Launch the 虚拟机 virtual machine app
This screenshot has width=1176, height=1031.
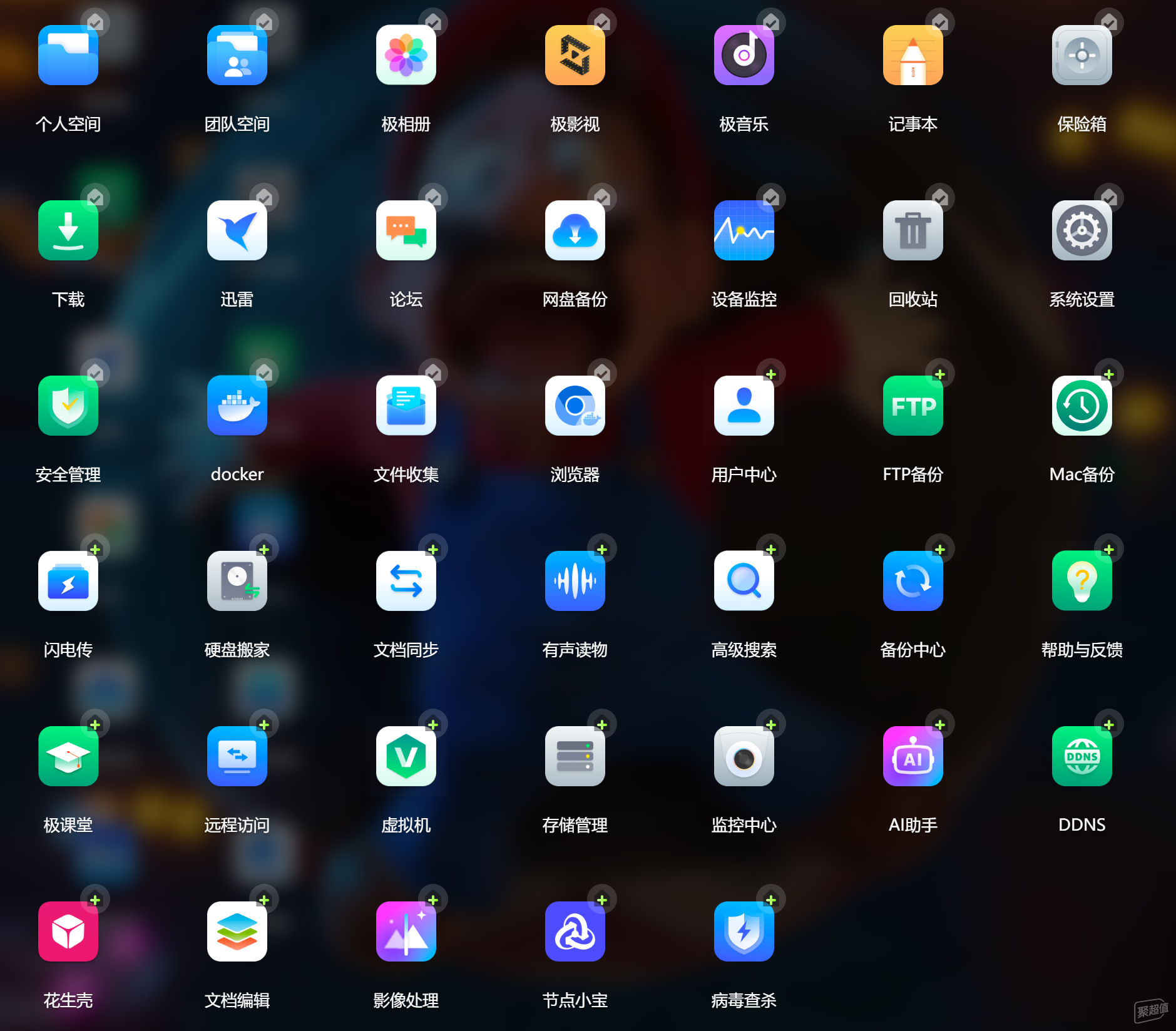[x=406, y=756]
